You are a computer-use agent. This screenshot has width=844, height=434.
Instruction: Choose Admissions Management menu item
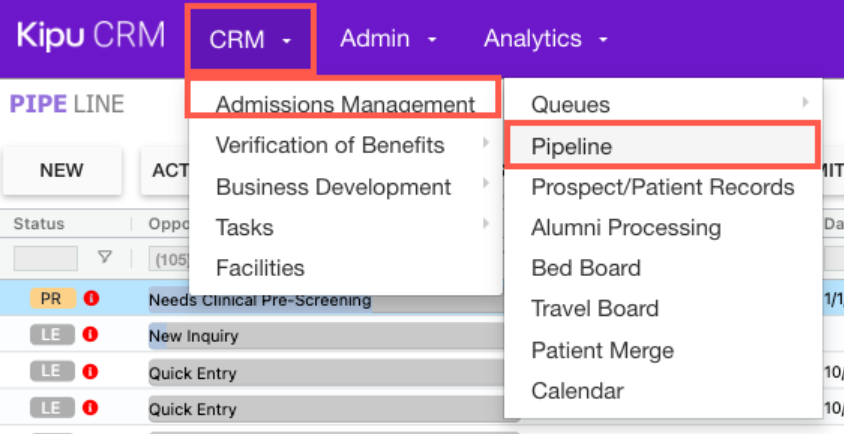click(344, 104)
